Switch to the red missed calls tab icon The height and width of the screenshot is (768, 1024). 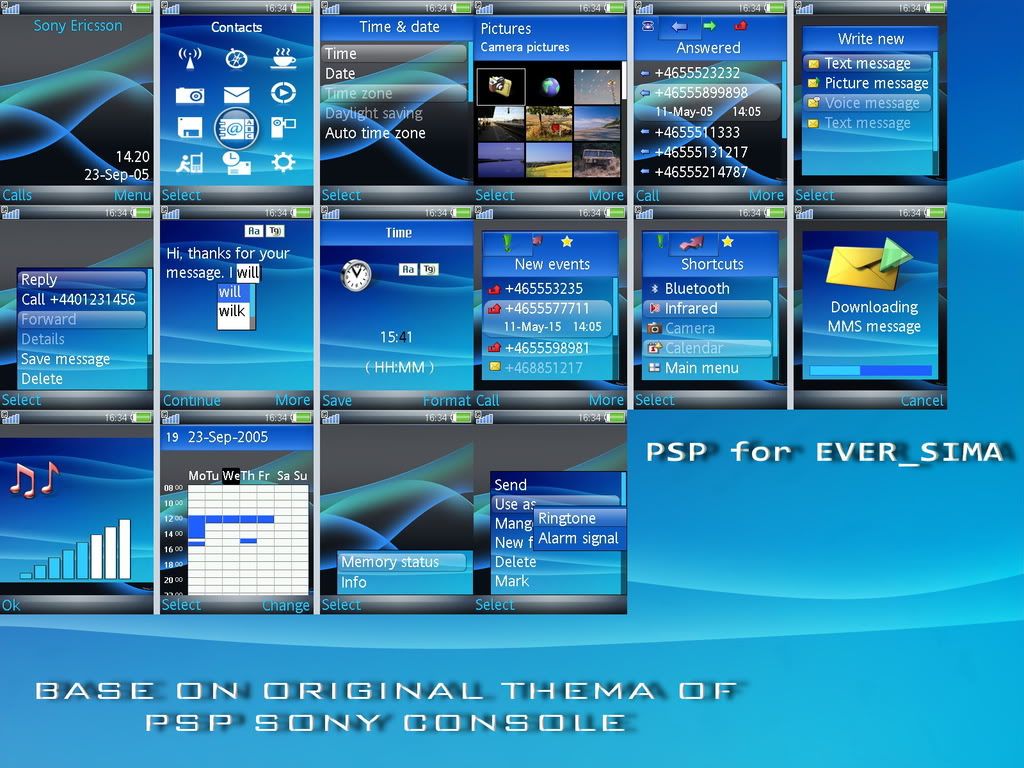pyautogui.click(x=741, y=26)
